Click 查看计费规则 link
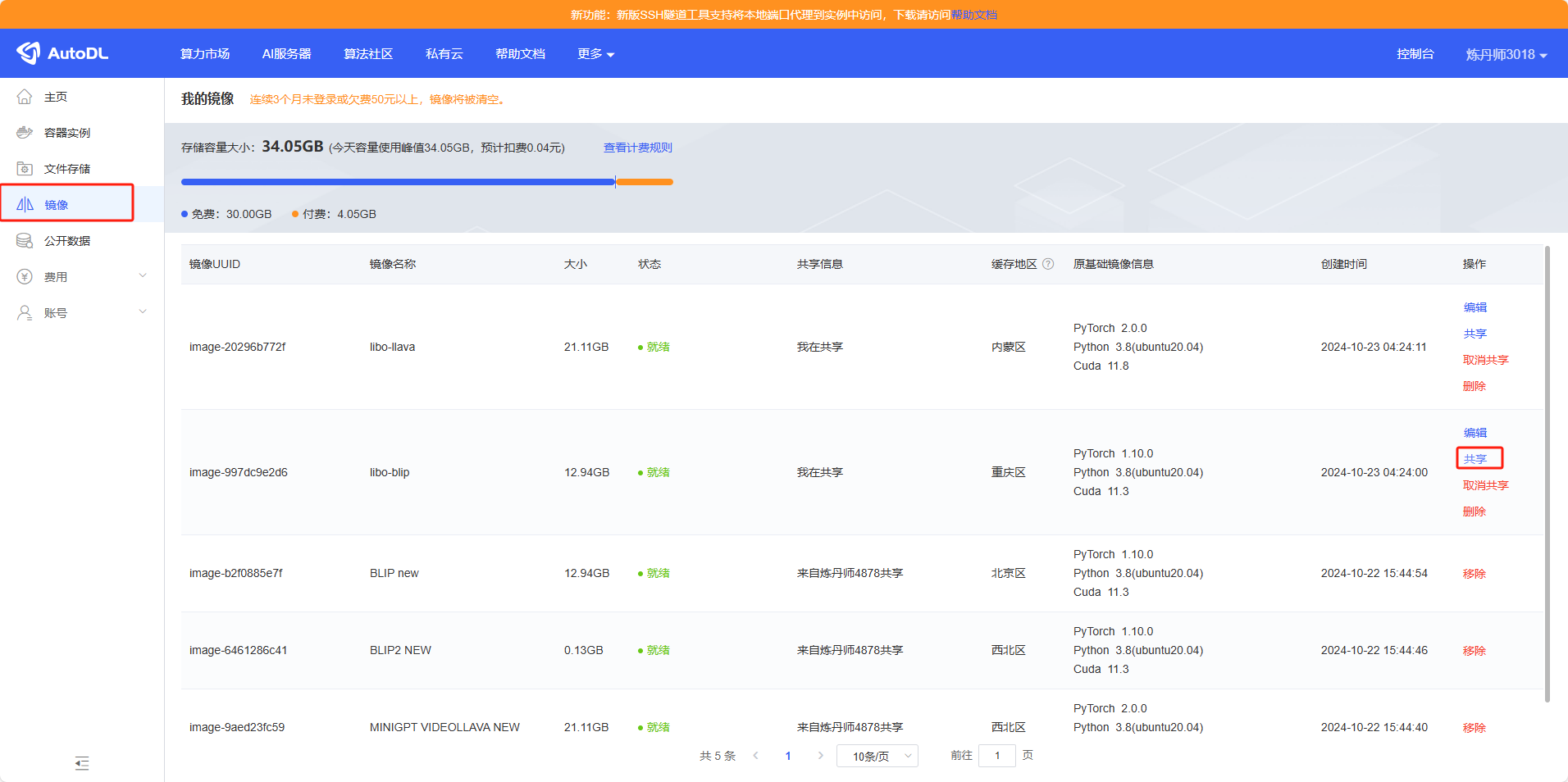This screenshot has width=1568, height=782. click(x=637, y=148)
